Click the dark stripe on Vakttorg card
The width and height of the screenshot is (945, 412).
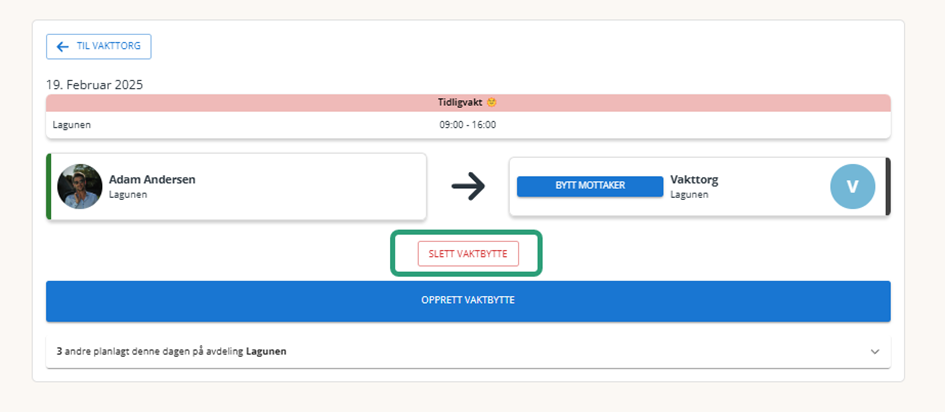tap(888, 187)
